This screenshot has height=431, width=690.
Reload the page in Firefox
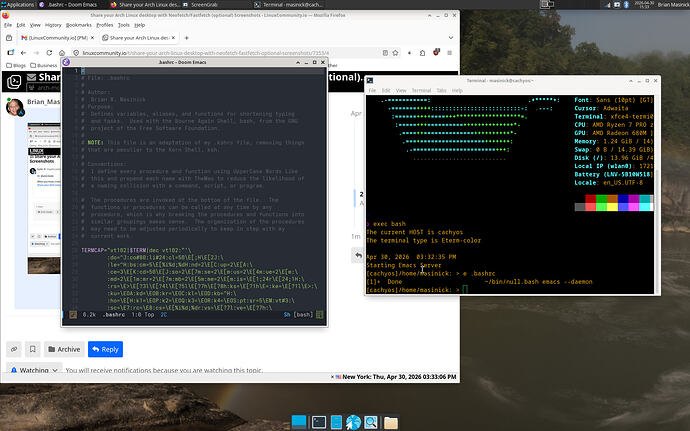point(49,53)
